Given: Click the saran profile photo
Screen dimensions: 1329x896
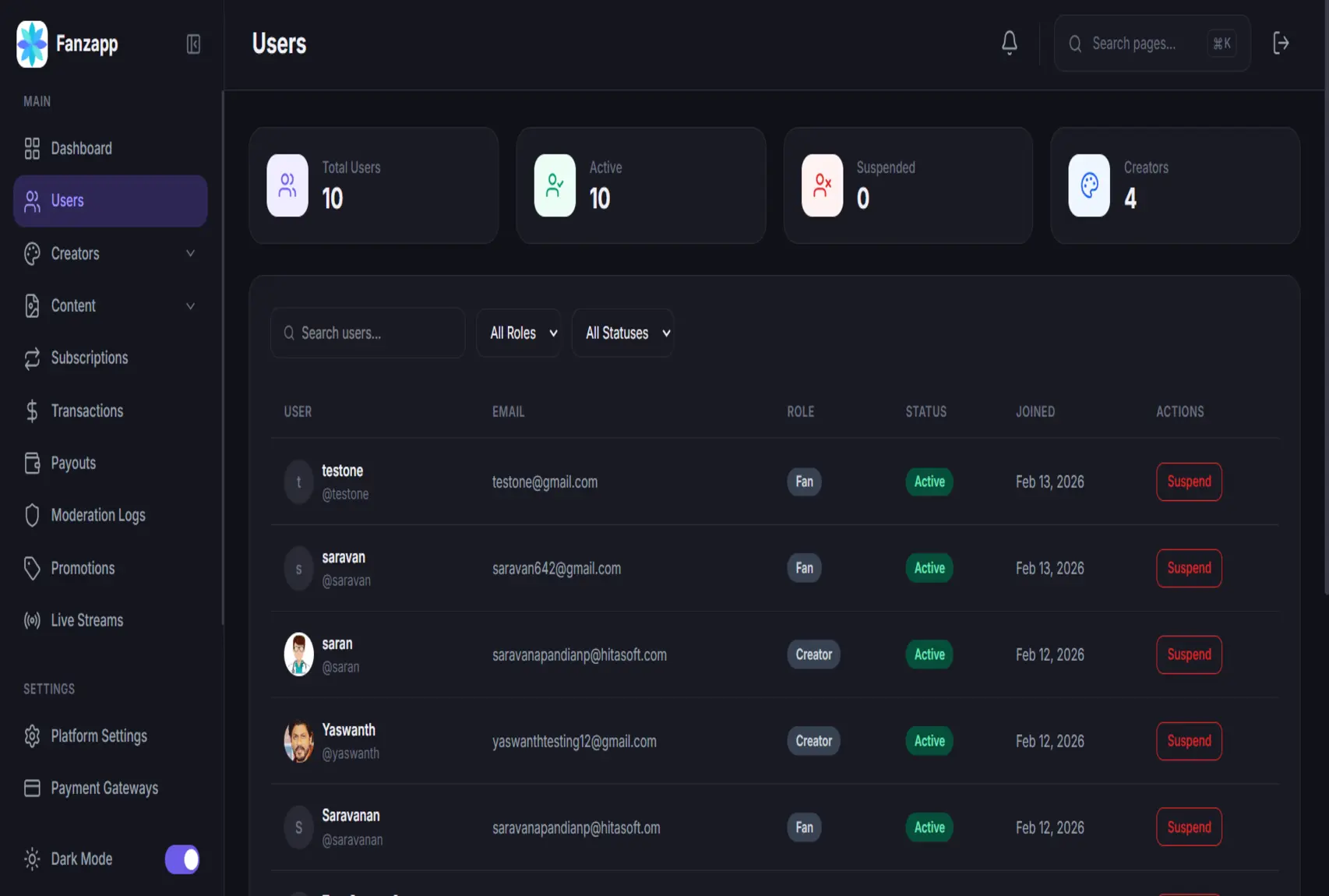Looking at the screenshot, I should point(298,654).
